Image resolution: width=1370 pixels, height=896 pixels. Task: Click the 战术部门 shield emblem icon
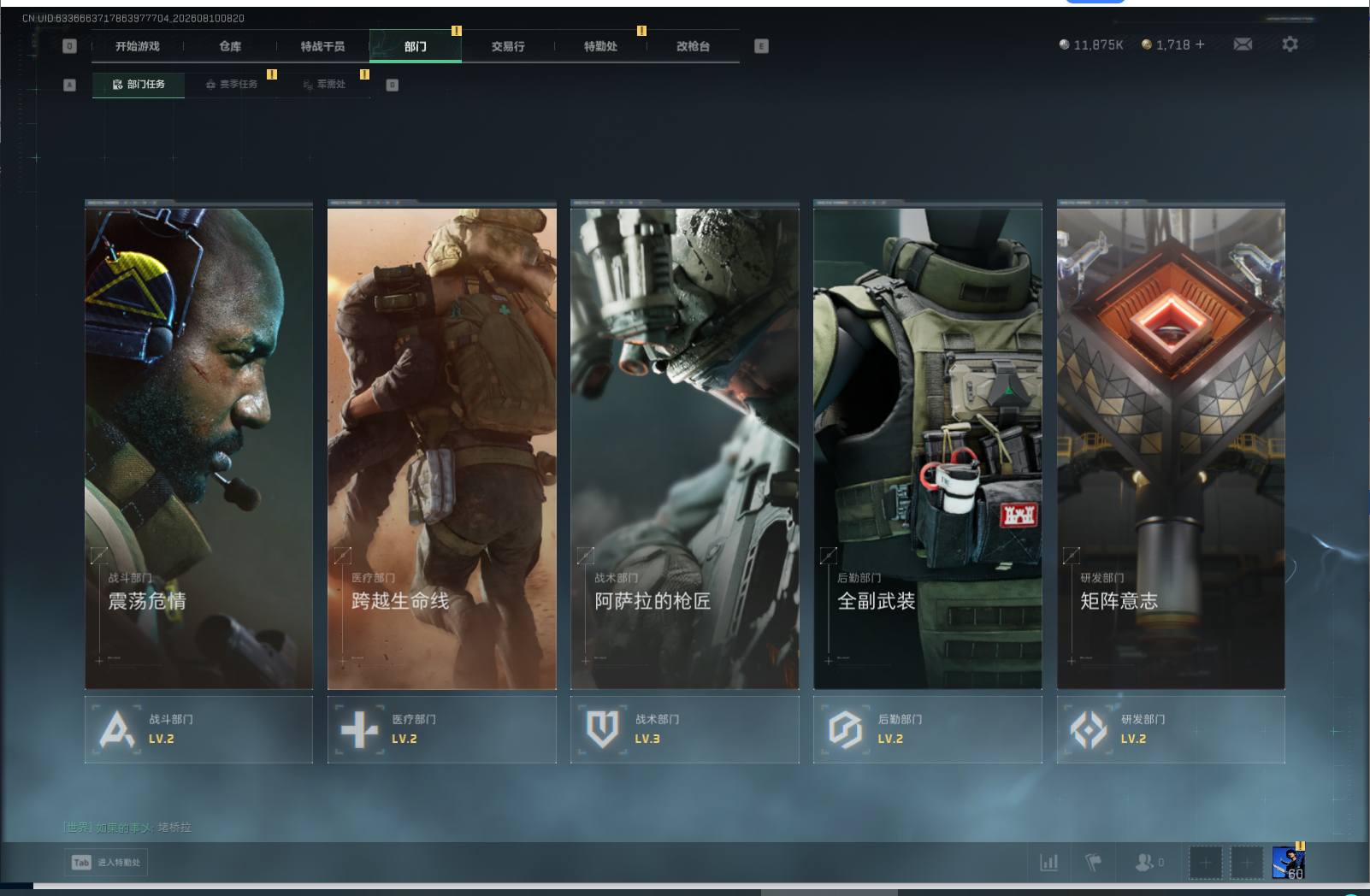point(602,729)
